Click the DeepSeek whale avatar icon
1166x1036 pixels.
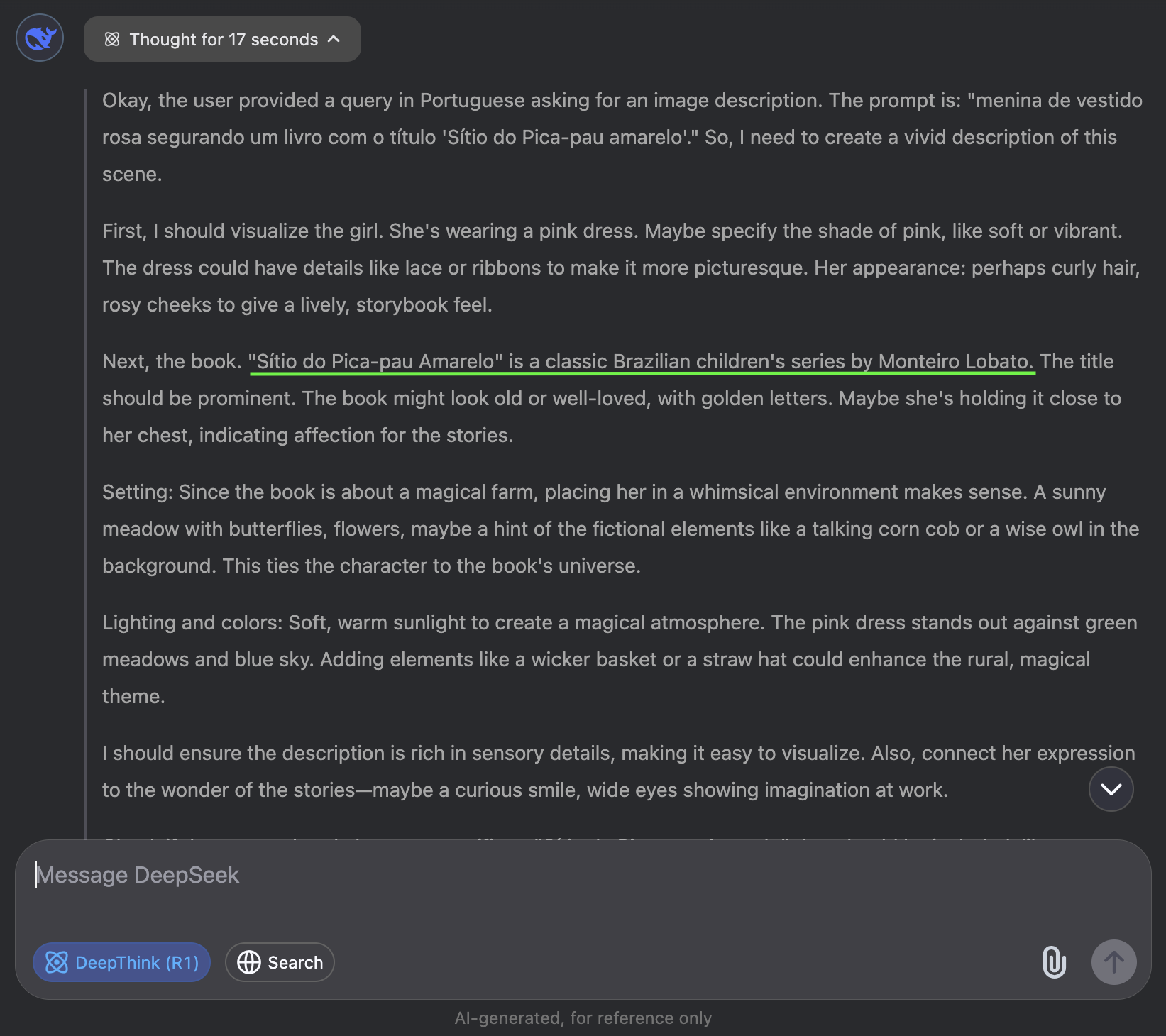tap(40, 38)
